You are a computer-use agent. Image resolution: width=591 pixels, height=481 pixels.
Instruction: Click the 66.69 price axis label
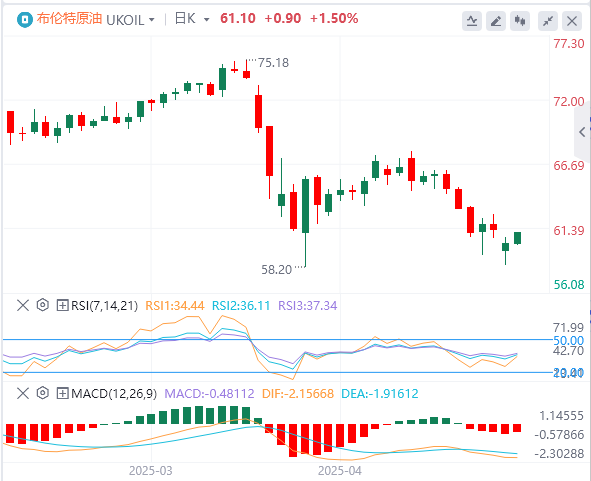click(569, 165)
